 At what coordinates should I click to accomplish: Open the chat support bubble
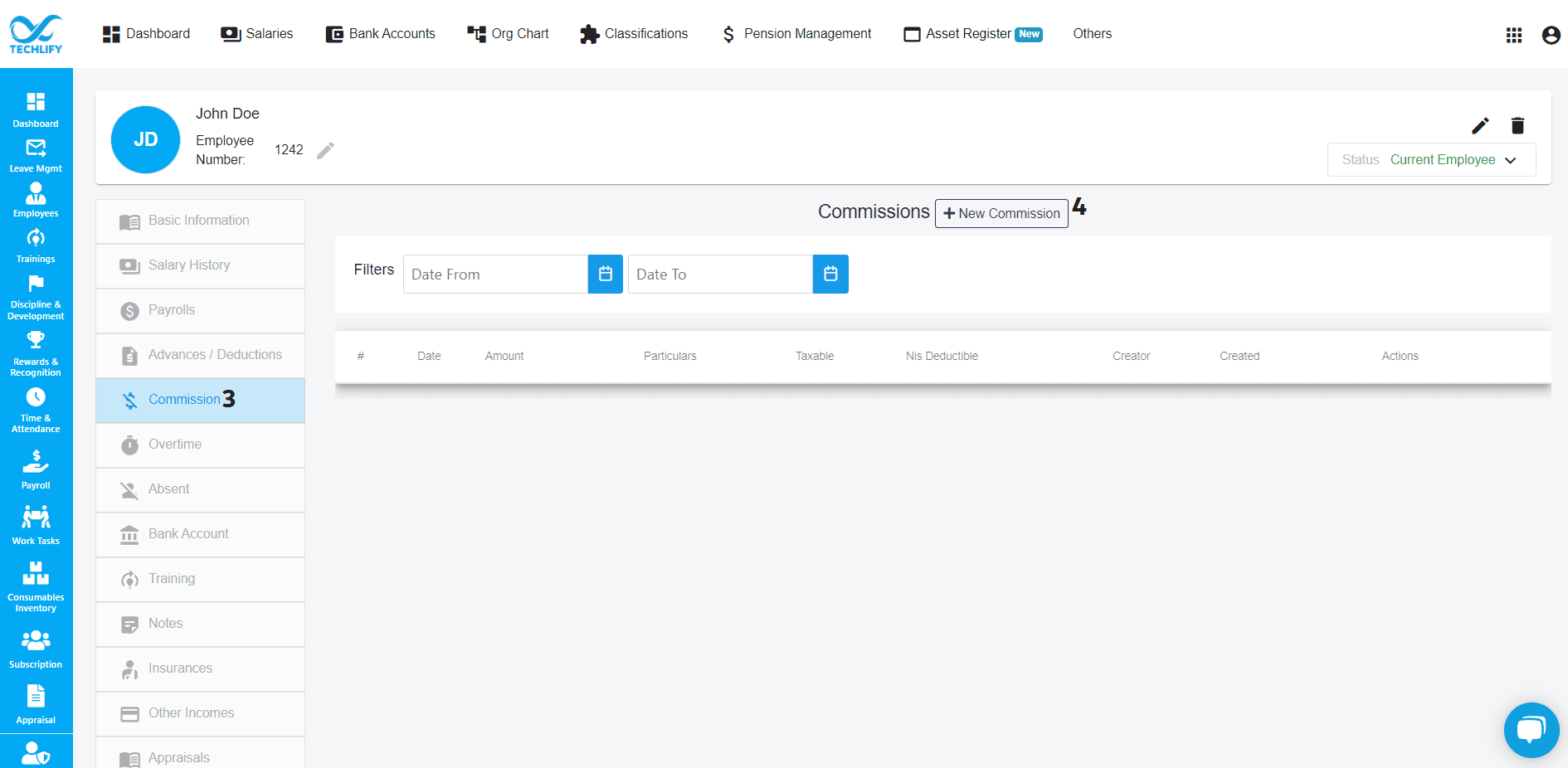pyautogui.click(x=1531, y=730)
